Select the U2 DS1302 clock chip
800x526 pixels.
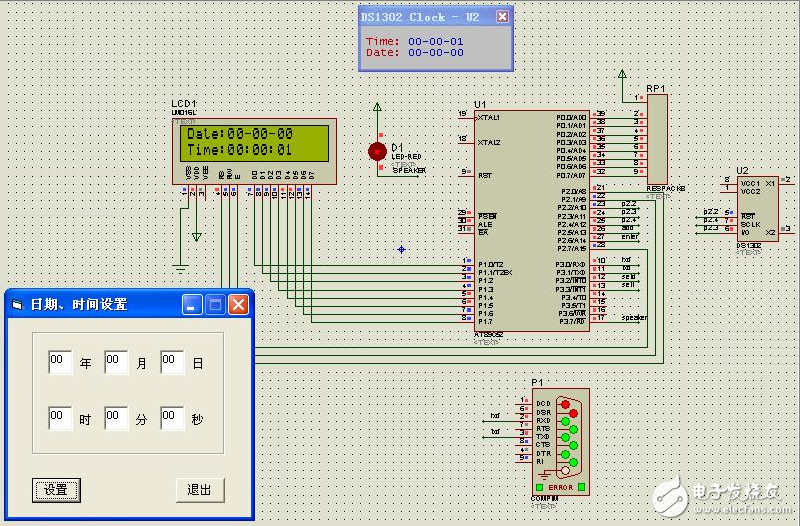[x=756, y=209]
